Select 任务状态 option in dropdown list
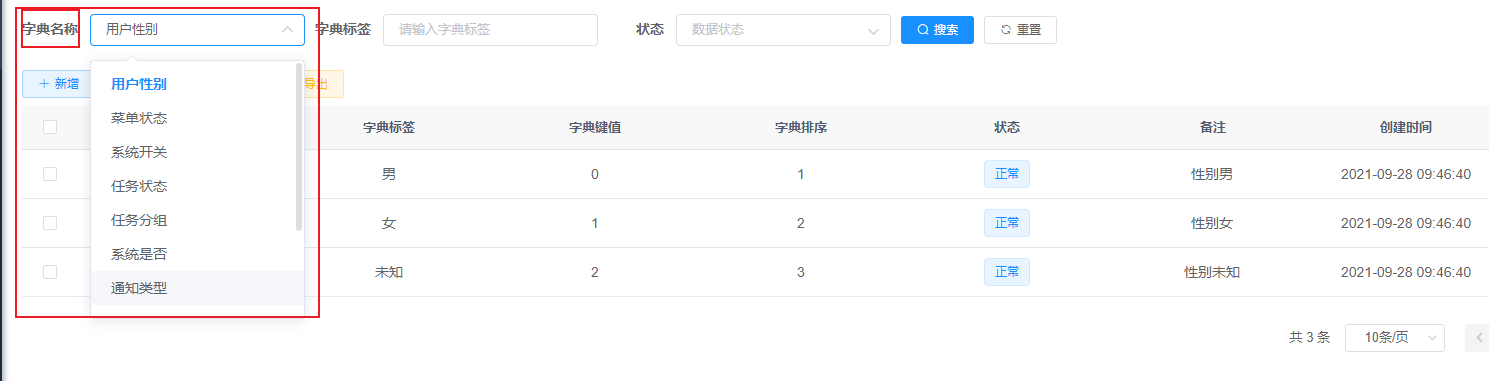1489x381 pixels. [x=197, y=186]
